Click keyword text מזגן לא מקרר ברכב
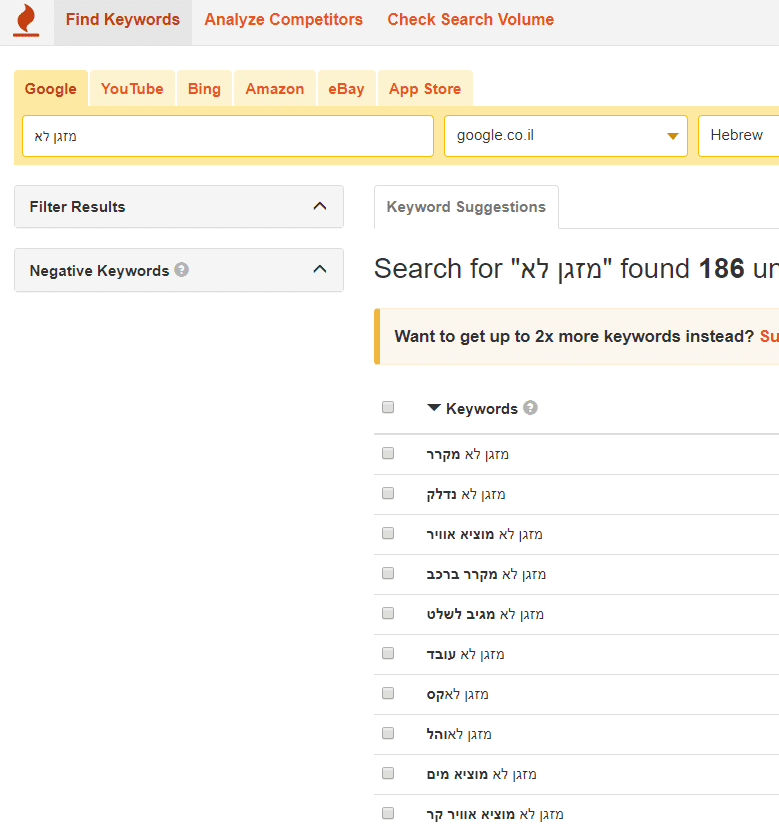 (487, 574)
